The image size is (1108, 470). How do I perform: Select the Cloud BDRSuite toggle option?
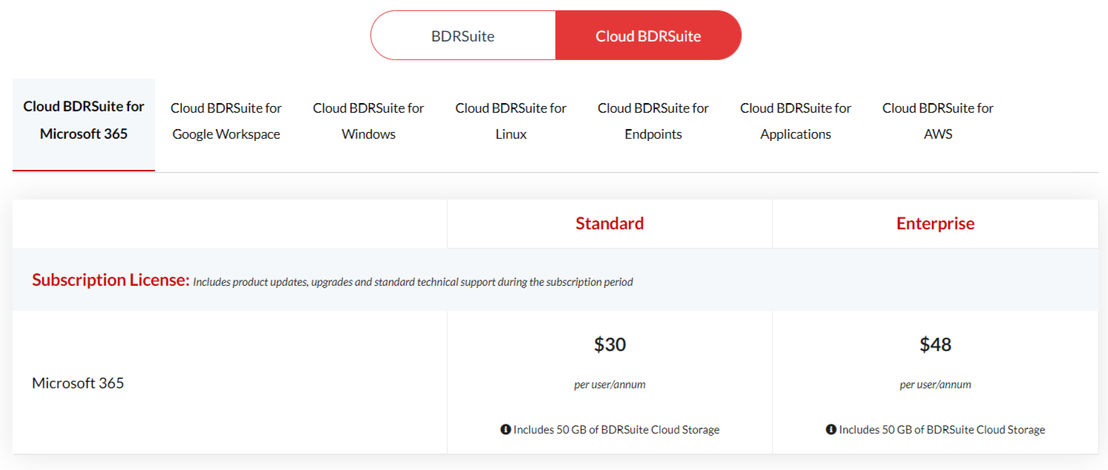pos(648,36)
